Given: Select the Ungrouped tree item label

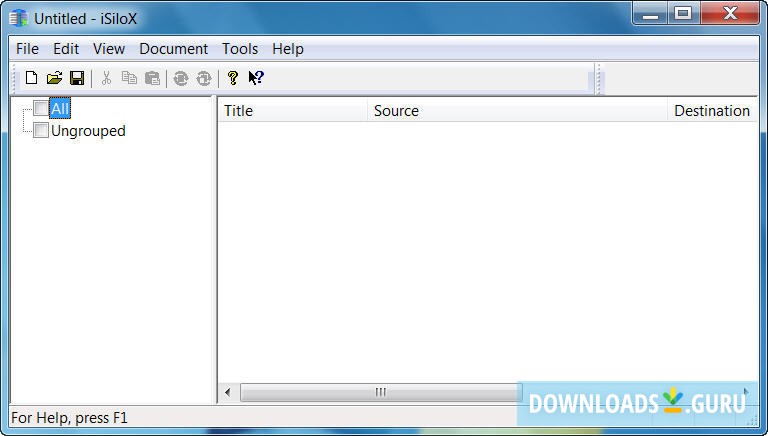Looking at the screenshot, I should (88, 131).
